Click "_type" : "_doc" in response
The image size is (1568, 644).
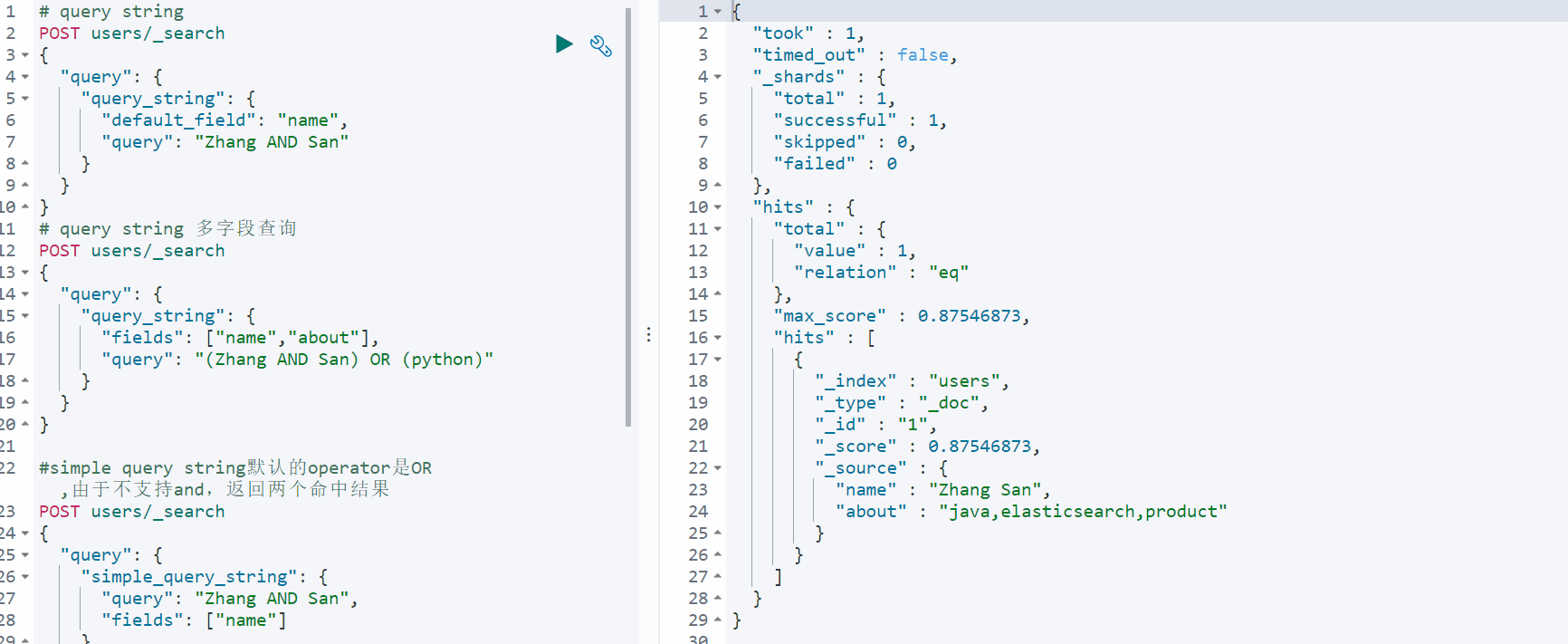pos(902,403)
